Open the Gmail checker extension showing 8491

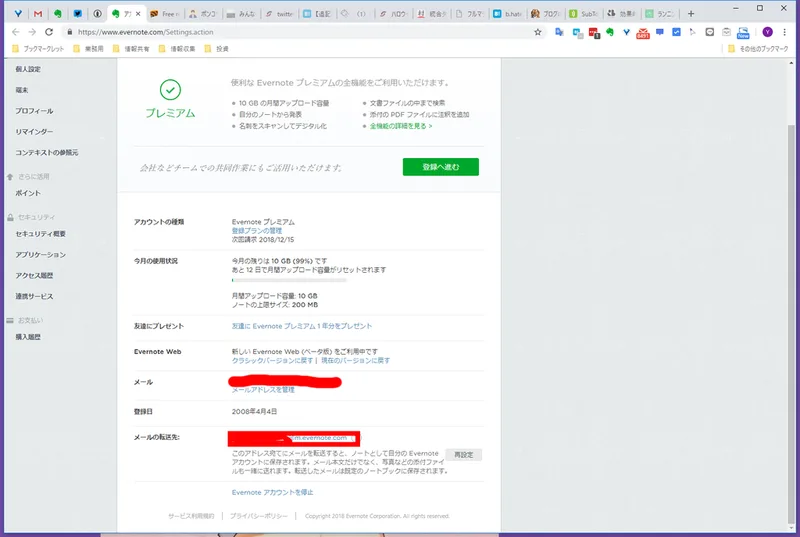(643, 33)
